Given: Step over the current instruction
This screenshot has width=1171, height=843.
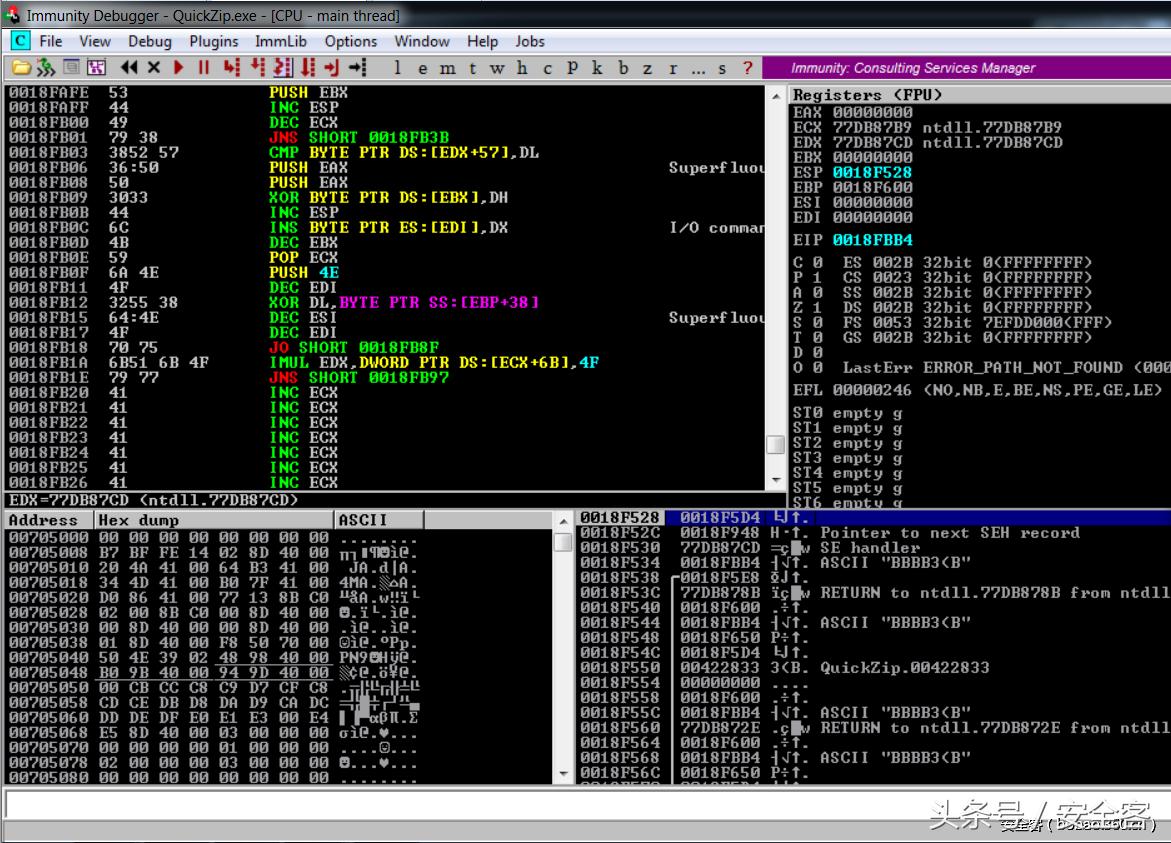Looking at the screenshot, I should click(258, 67).
